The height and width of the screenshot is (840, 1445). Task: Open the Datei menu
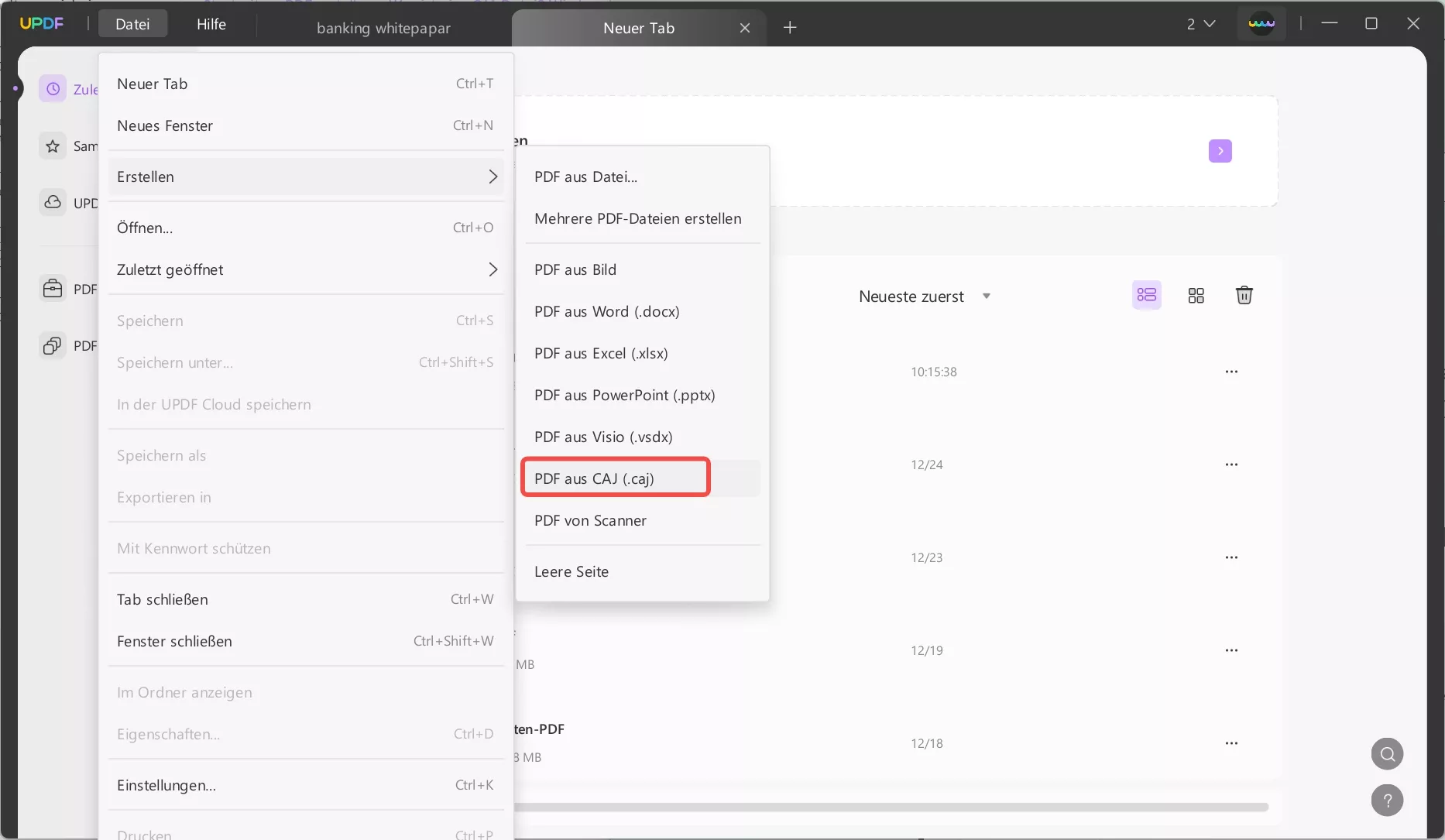pos(132,24)
